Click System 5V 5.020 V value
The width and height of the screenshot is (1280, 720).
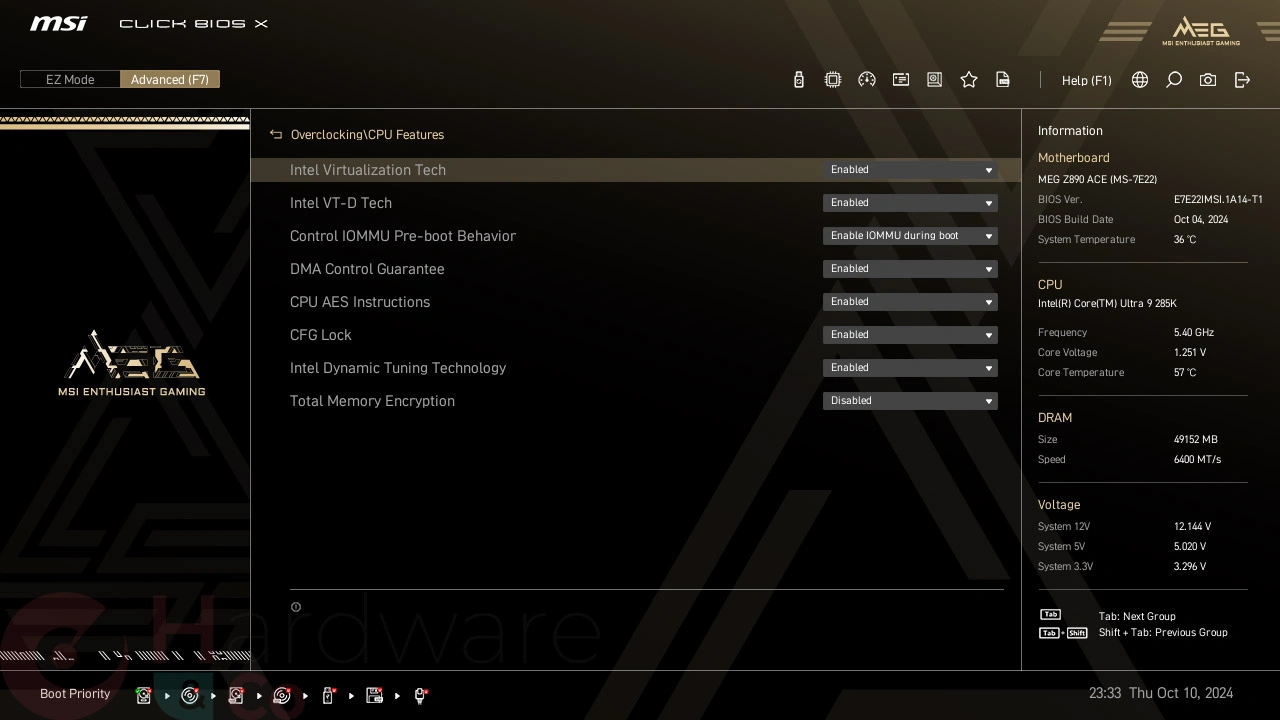1190,547
